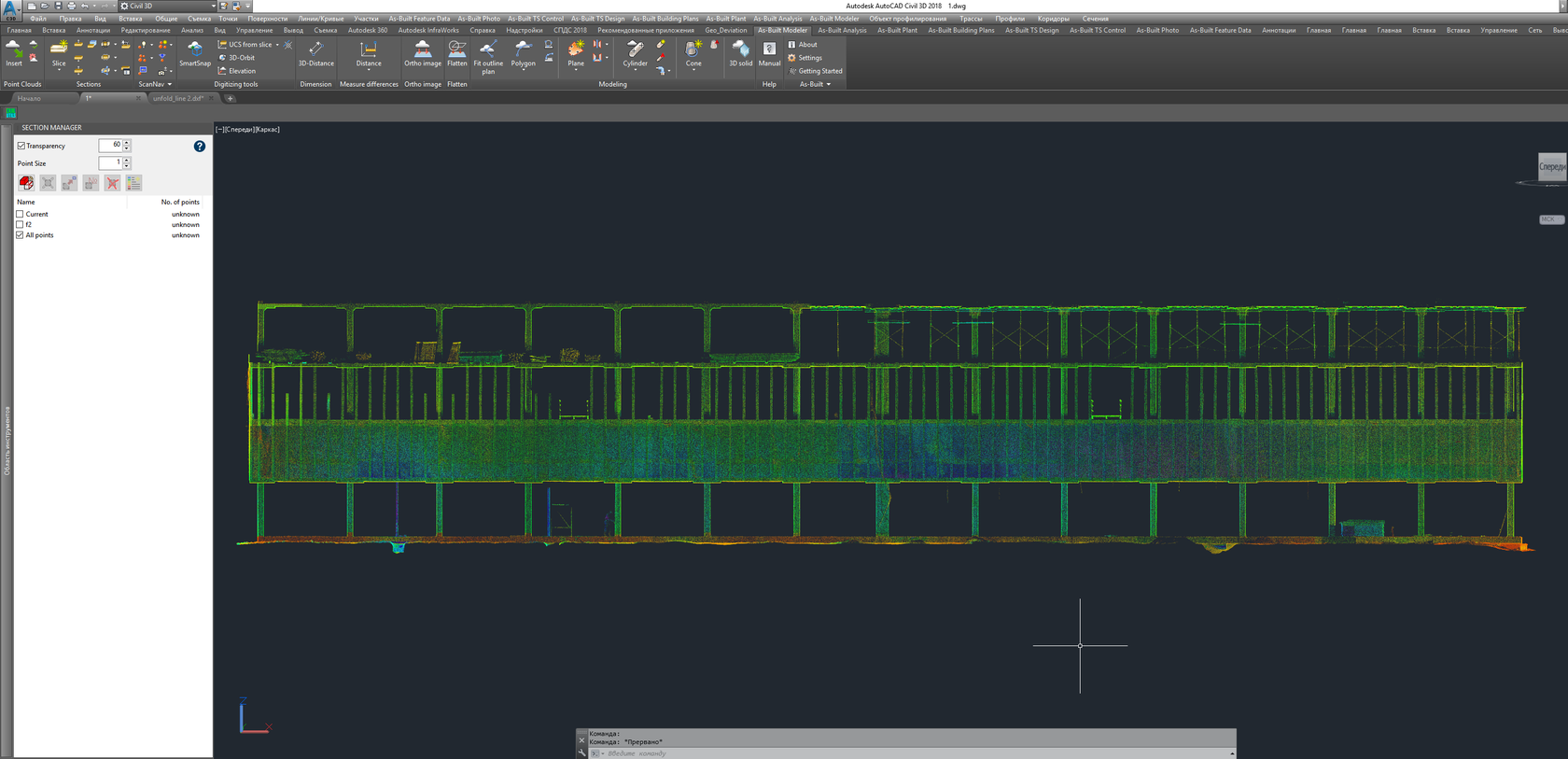The width and height of the screenshot is (1568, 759).
Task: Click the Elevation digitizing tool
Action: coord(236,71)
